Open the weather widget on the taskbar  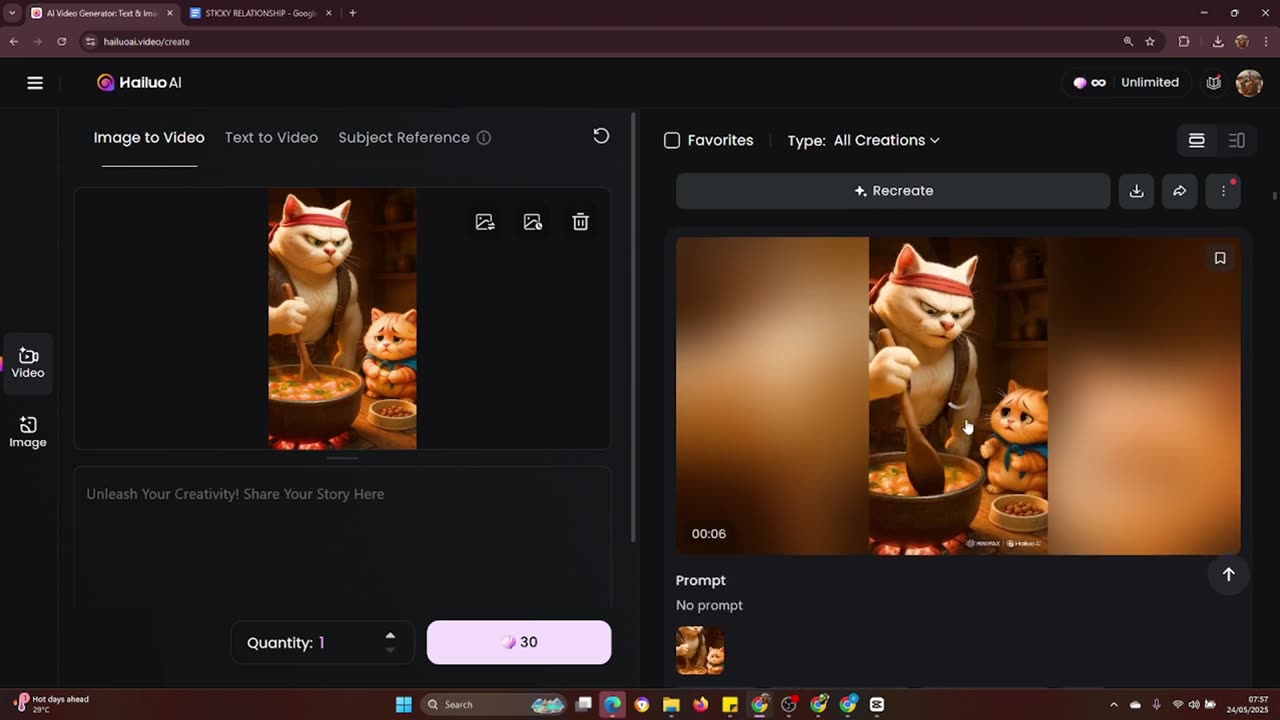click(50, 704)
